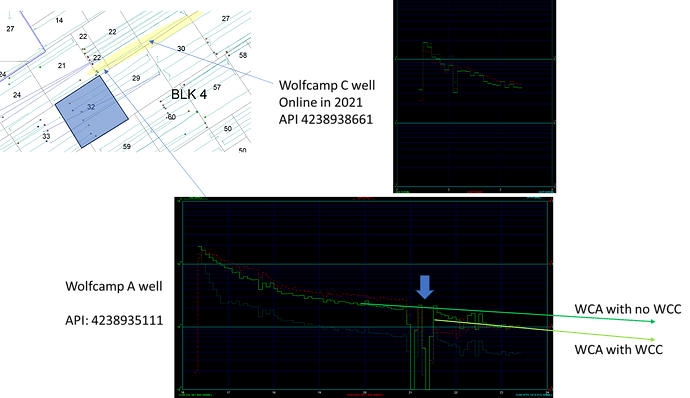Viewport: 690px width, 398px height.
Task: Click section number 21 on map
Action: point(62,66)
